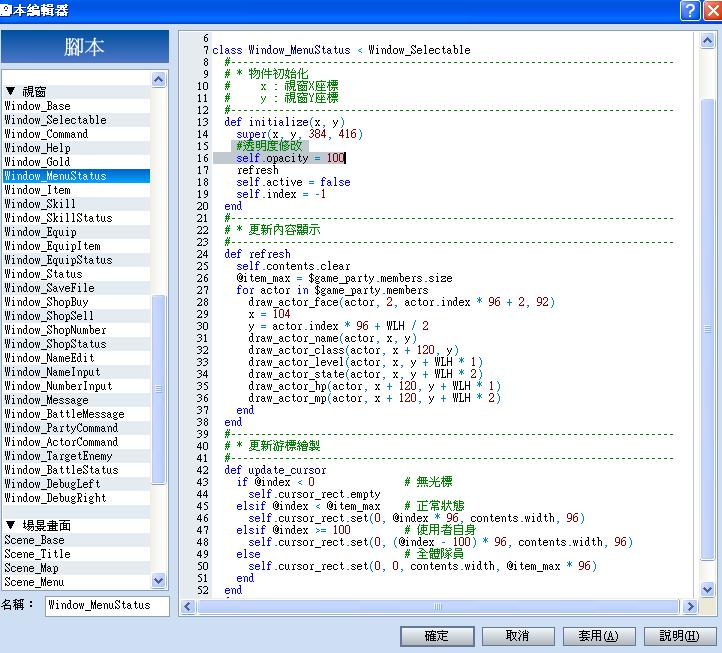Click the 套用(A) button
Screen dimensions: 722x653
coord(599,636)
